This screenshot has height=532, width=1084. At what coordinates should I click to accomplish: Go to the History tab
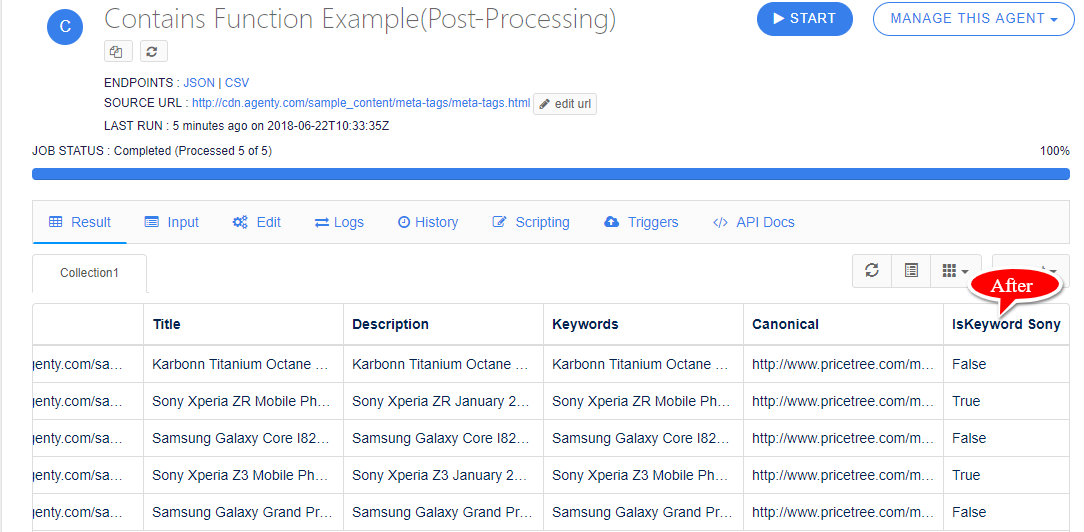(428, 222)
